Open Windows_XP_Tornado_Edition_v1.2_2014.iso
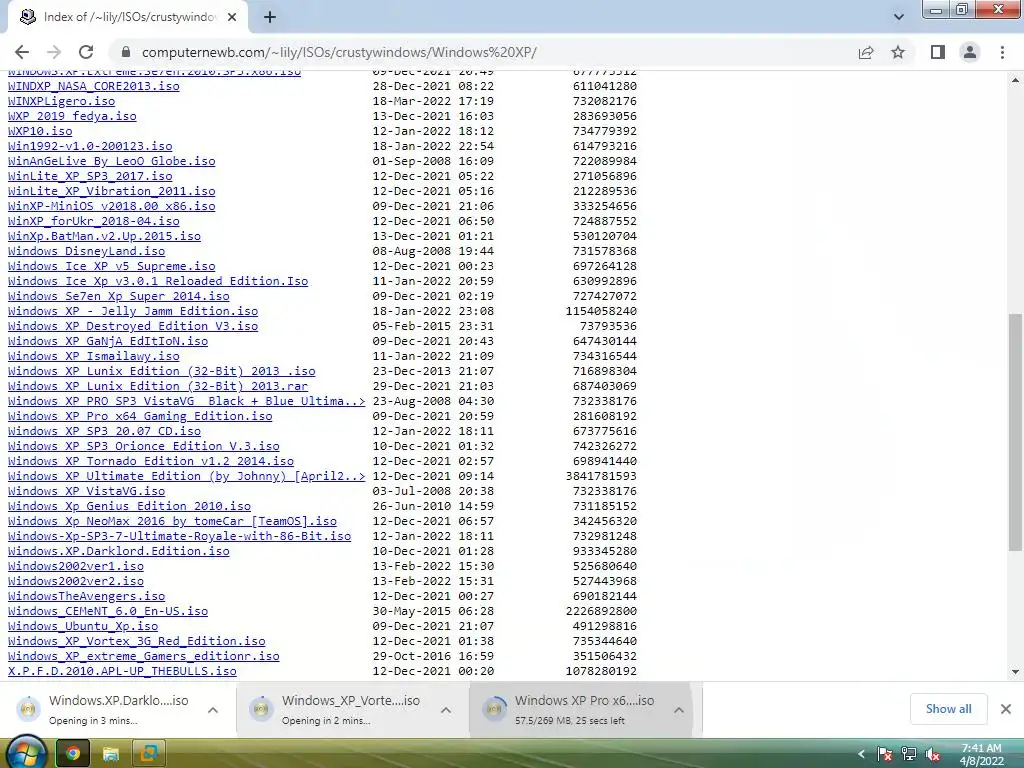Image resolution: width=1024 pixels, height=768 pixels. coord(151,462)
